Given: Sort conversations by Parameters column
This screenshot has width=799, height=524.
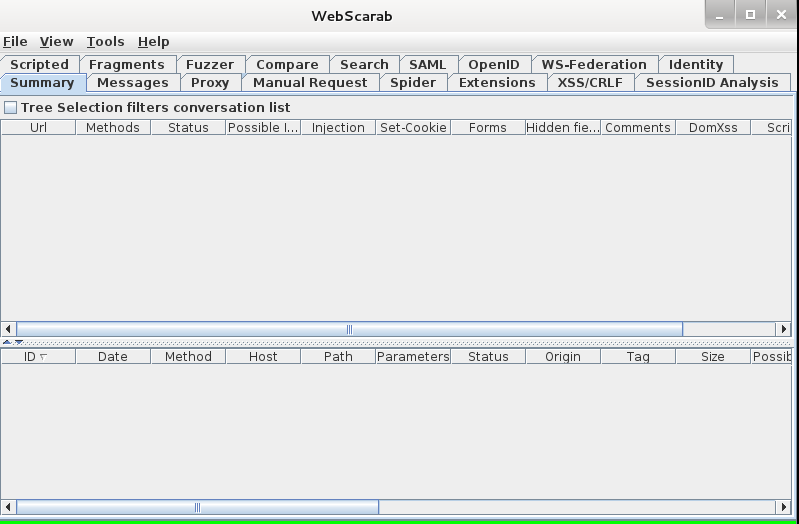Looking at the screenshot, I should (413, 356).
